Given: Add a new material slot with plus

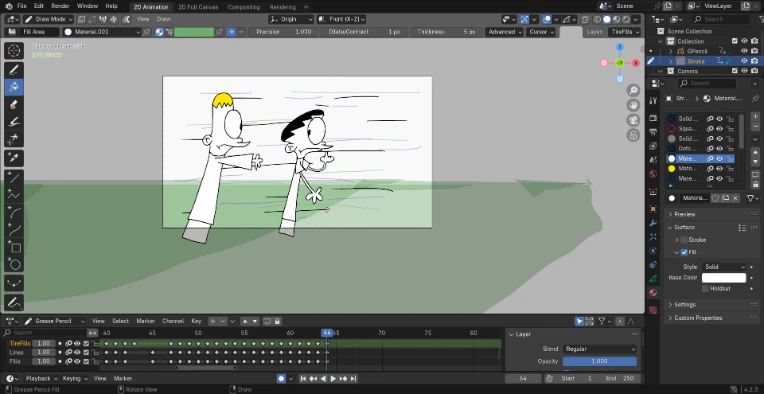Looking at the screenshot, I should click(x=756, y=117).
